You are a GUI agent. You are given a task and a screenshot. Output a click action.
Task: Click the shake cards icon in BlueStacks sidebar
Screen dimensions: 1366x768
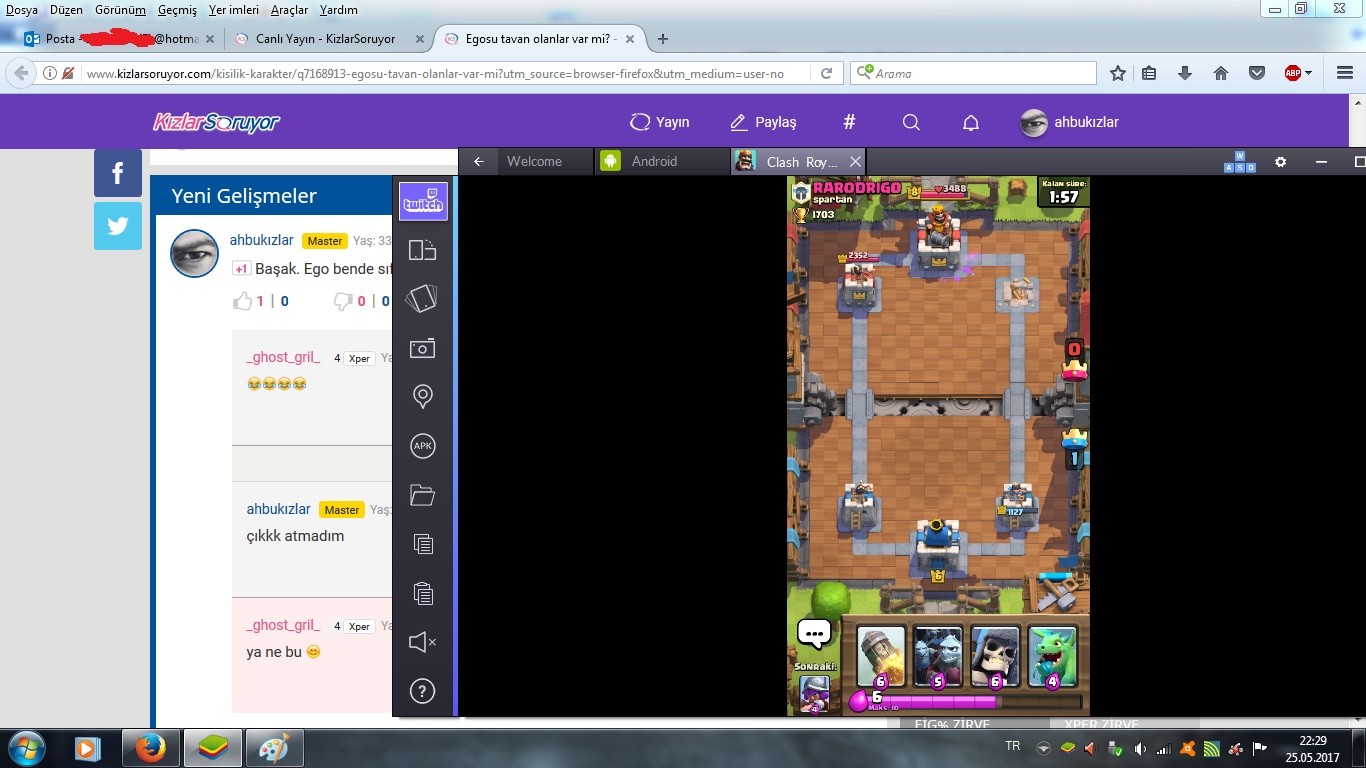(x=423, y=299)
